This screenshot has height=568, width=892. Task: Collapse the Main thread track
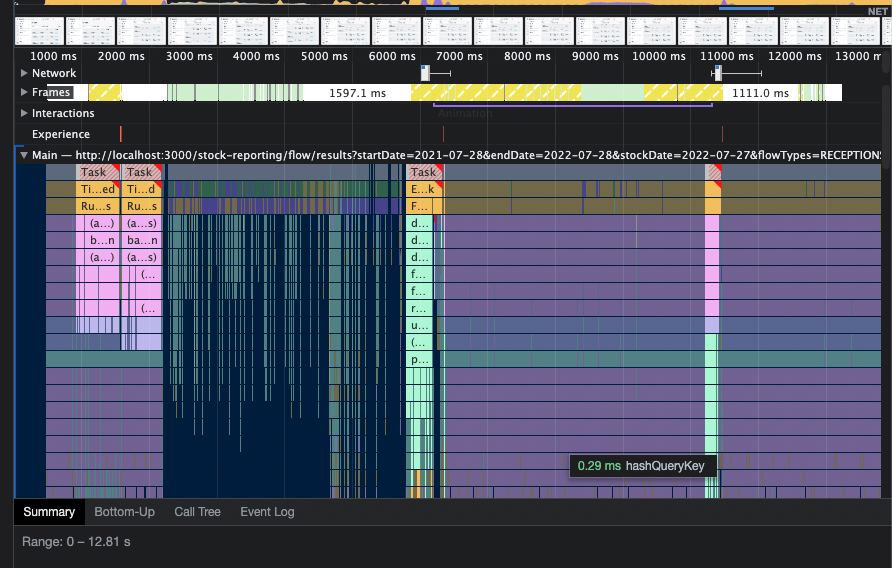(24, 155)
